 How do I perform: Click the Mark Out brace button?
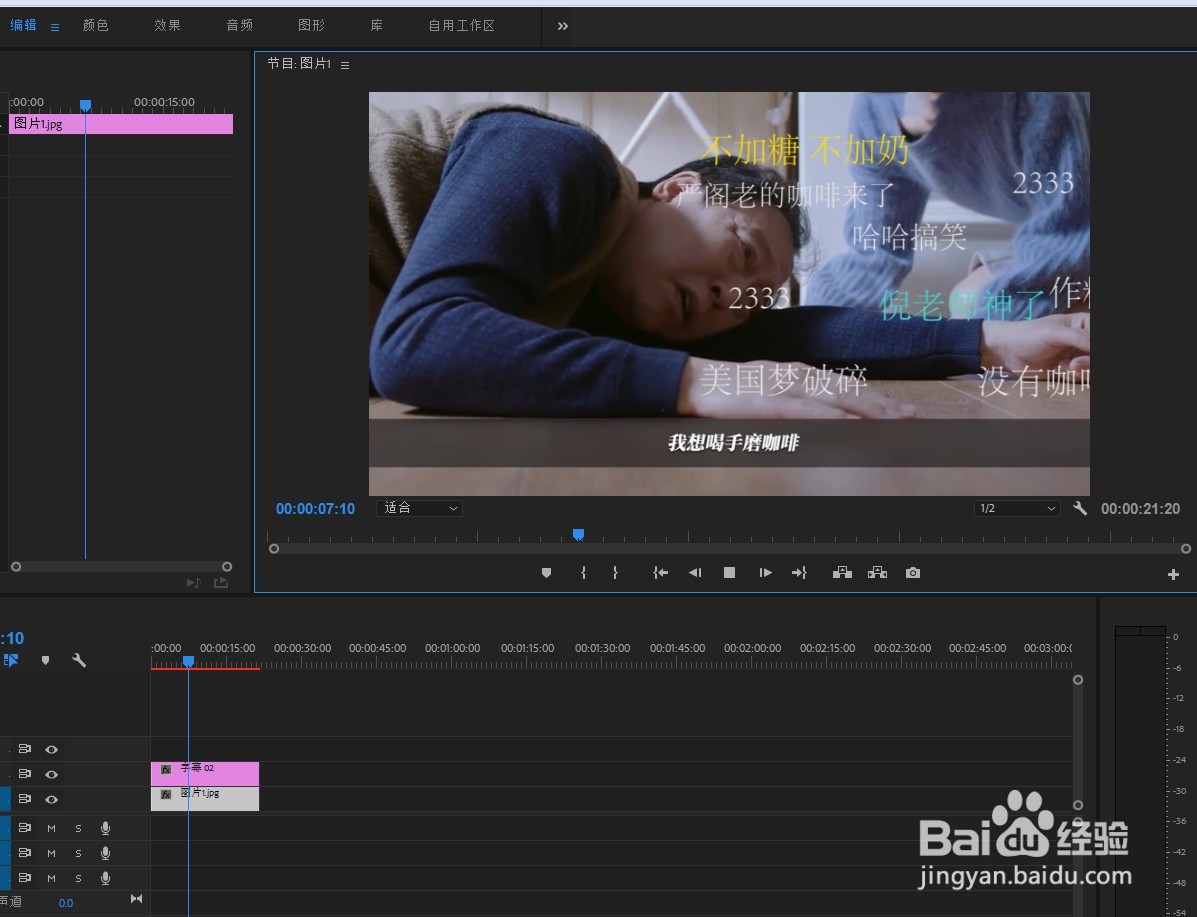pos(615,573)
